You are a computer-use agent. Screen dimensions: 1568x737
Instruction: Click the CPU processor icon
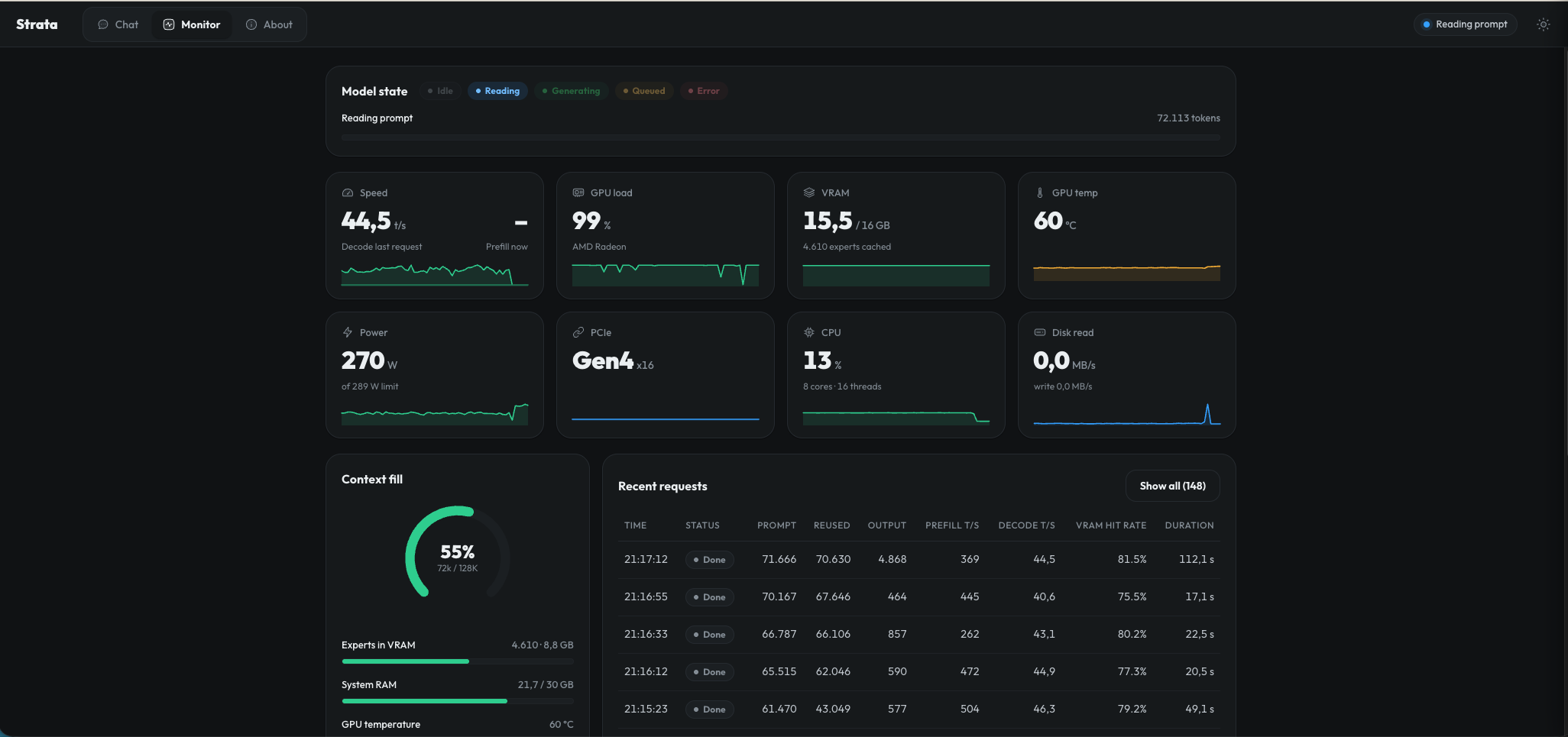pos(809,333)
